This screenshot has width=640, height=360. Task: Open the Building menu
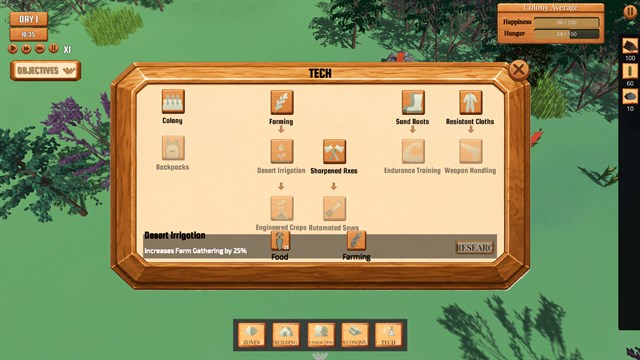point(286,336)
